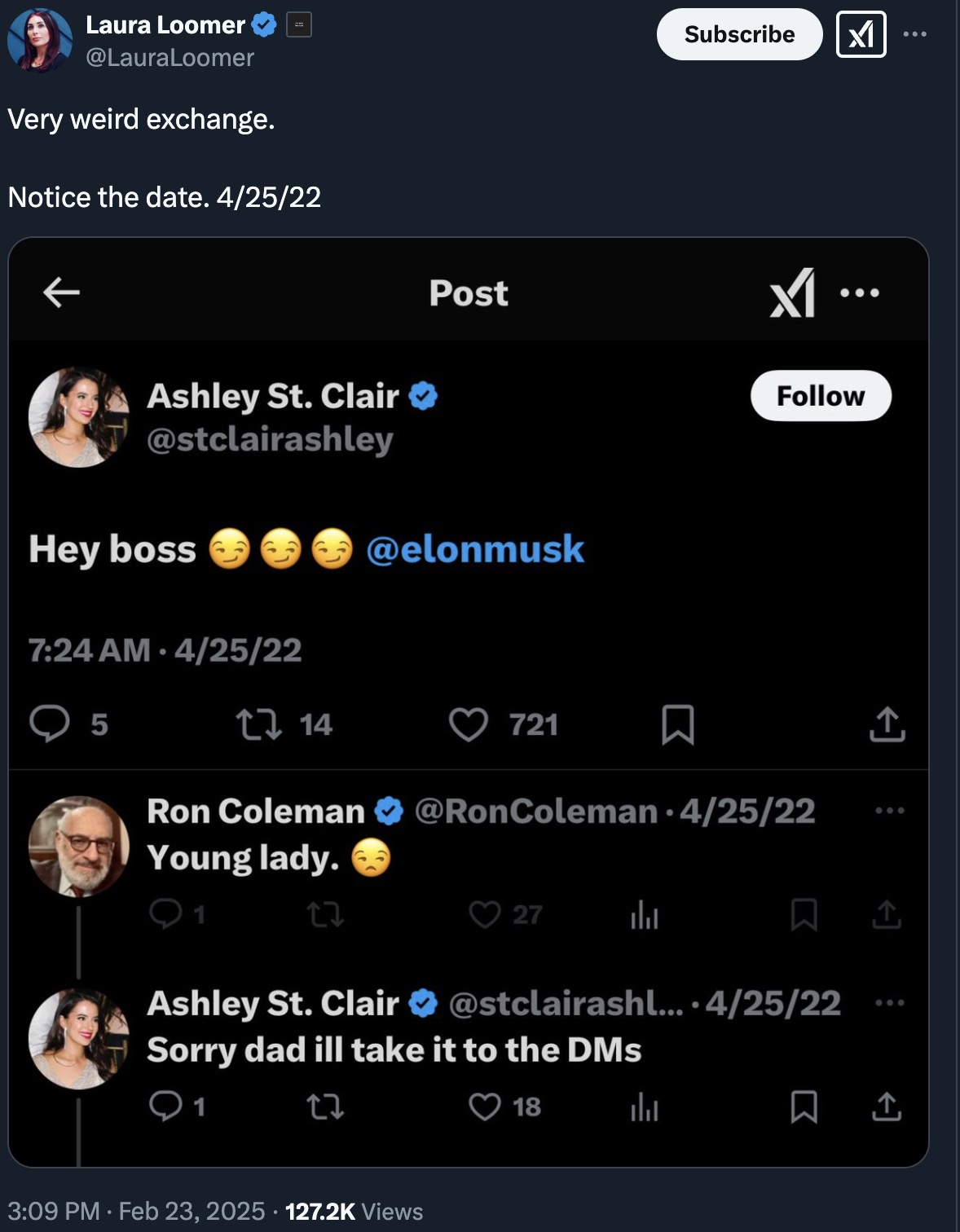The image size is (960, 1232).
Task: Click the back arrow in the embedded post
Action: pos(61,292)
